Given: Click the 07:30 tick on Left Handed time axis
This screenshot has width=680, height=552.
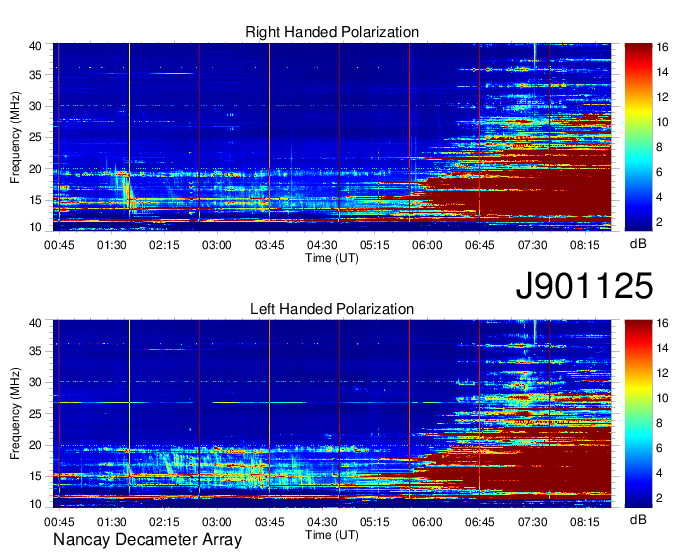Looking at the screenshot, I should (x=533, y=522).
